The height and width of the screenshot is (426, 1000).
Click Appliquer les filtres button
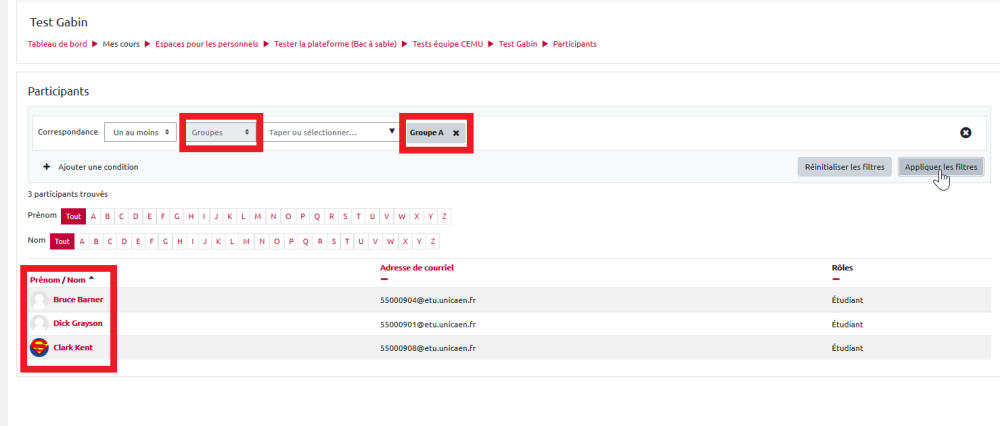point(940,167)
